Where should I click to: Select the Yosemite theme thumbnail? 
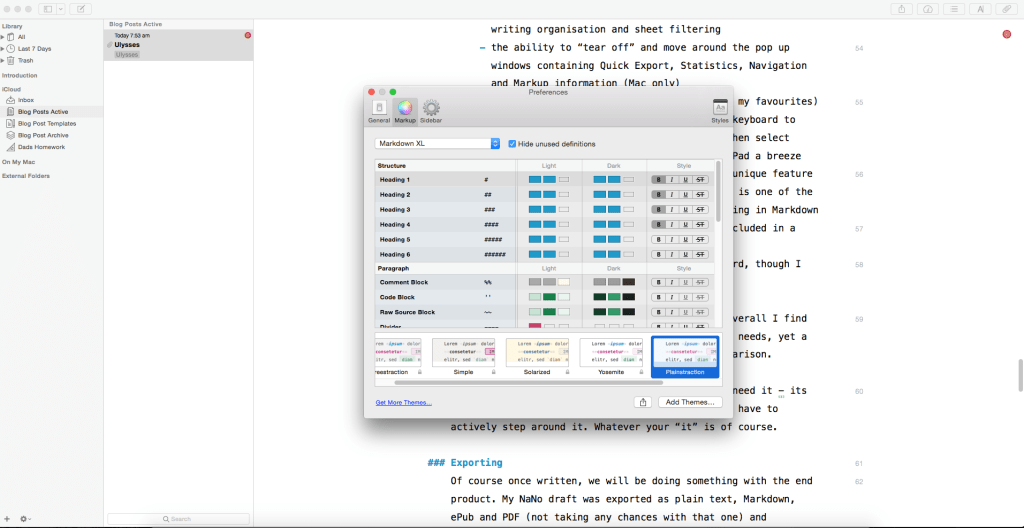[x=611, y=357]
